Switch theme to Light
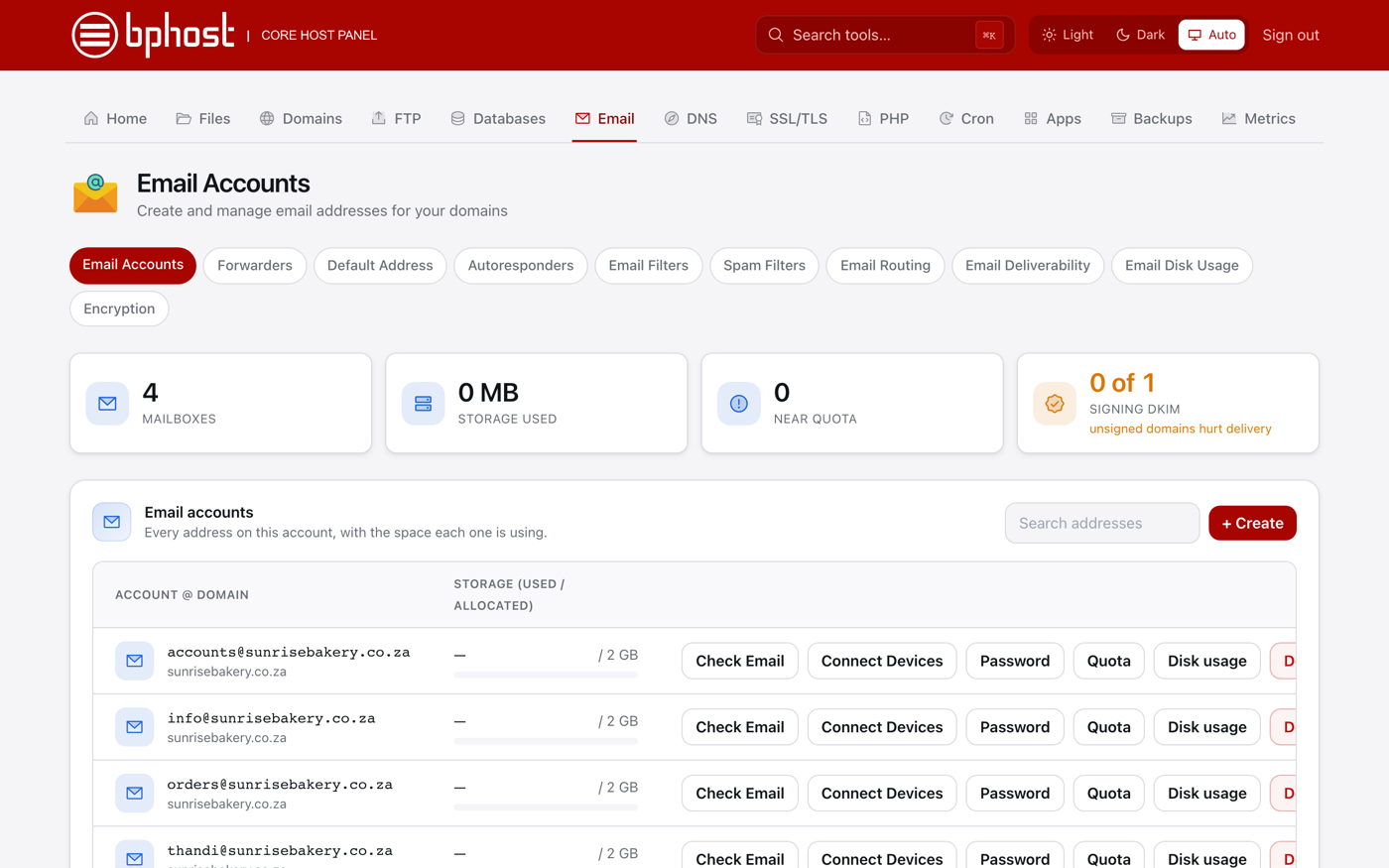The image size is (1389, 868). [x=1068, y=35]
